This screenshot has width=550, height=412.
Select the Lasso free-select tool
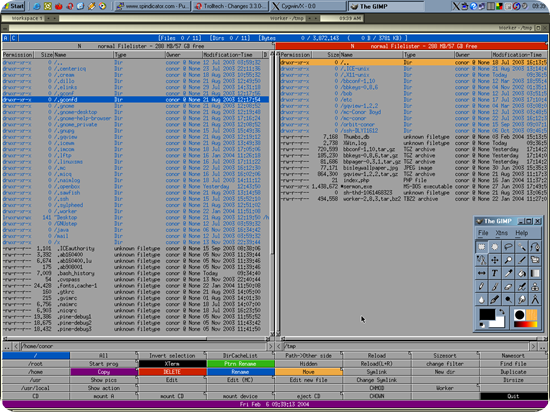coord(508,247)
